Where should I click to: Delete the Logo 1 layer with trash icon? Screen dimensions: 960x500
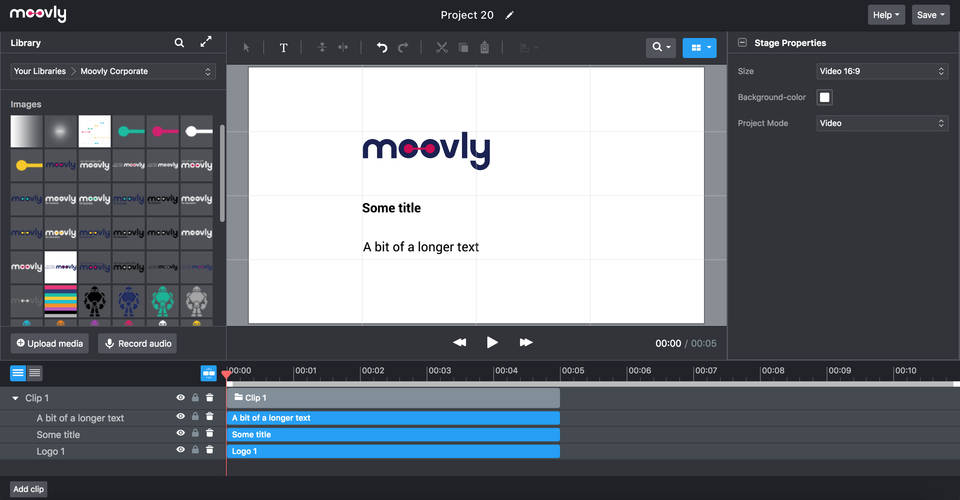point(210,451)
